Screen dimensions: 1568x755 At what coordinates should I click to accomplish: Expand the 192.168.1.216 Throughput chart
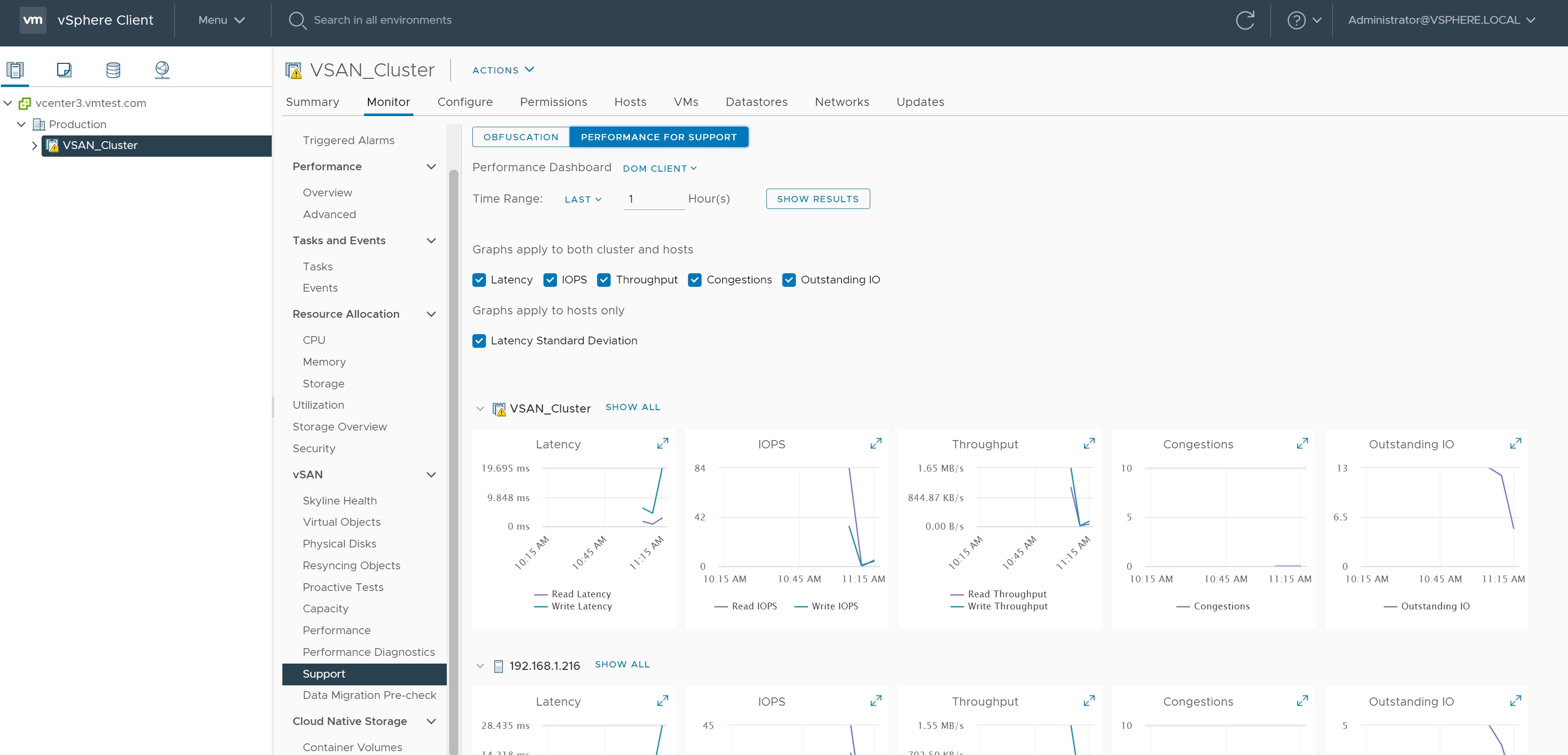point(1089,701)
